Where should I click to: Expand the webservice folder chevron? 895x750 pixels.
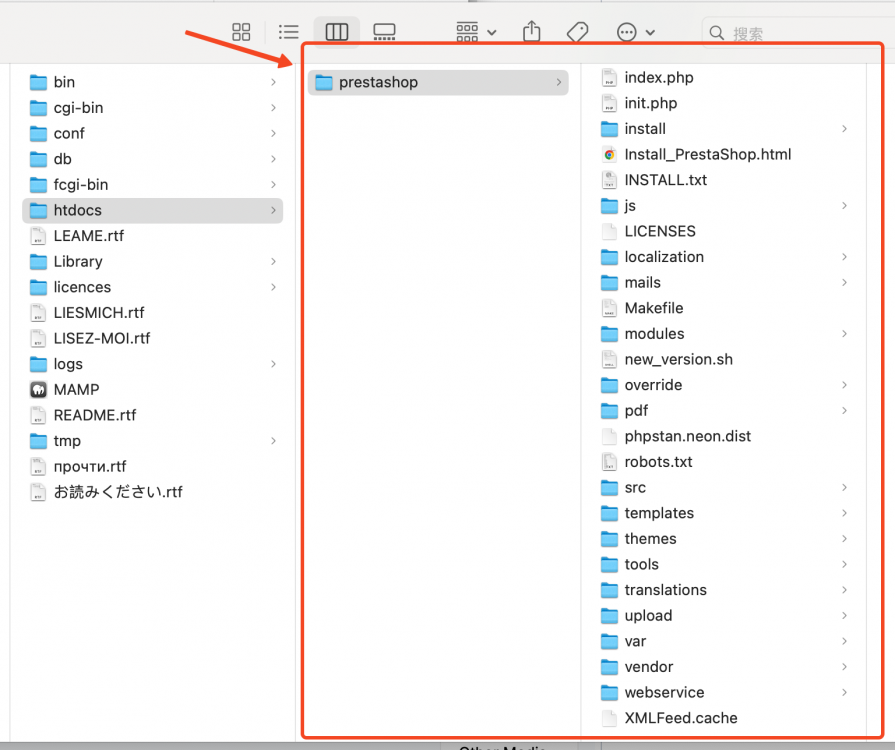[844, 692]
